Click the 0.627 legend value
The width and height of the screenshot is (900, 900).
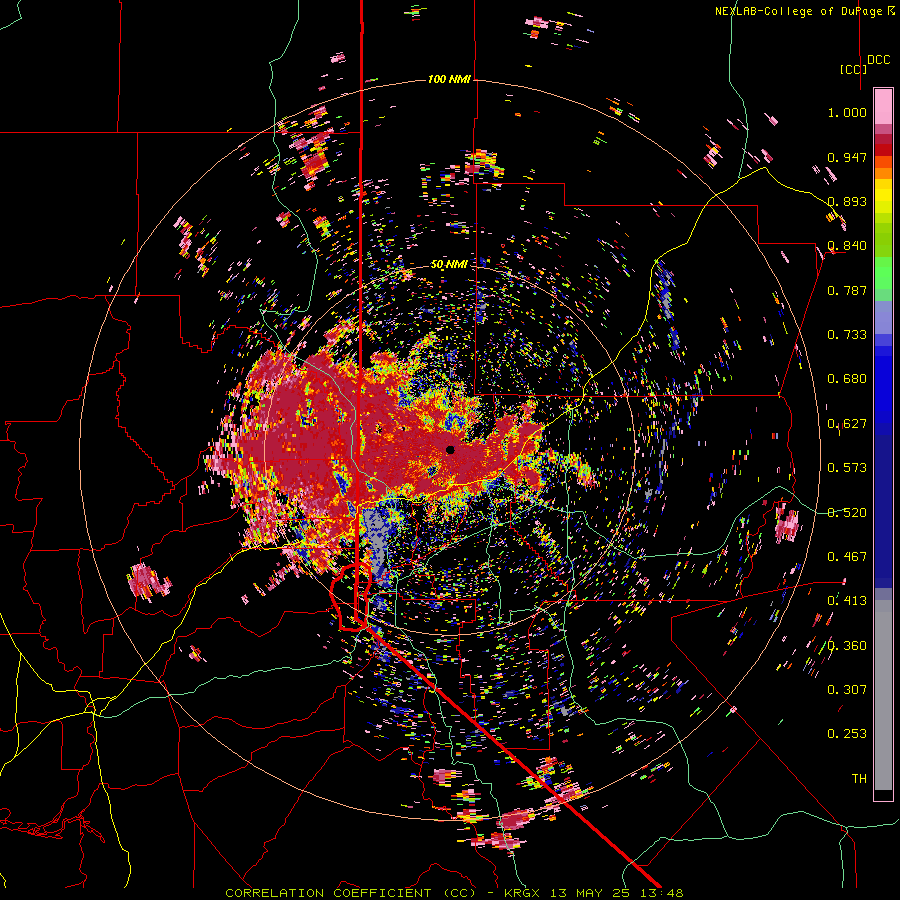pos(847,424)
